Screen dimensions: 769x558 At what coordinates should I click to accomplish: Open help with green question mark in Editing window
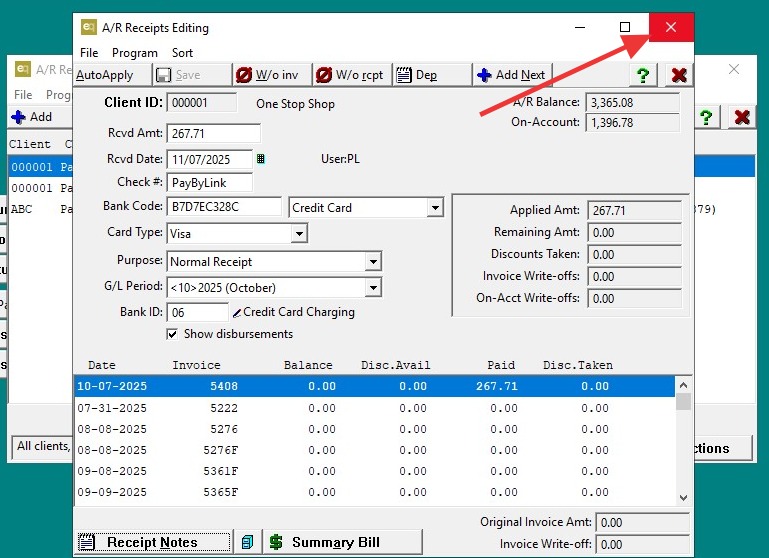(x=643, y=75)
